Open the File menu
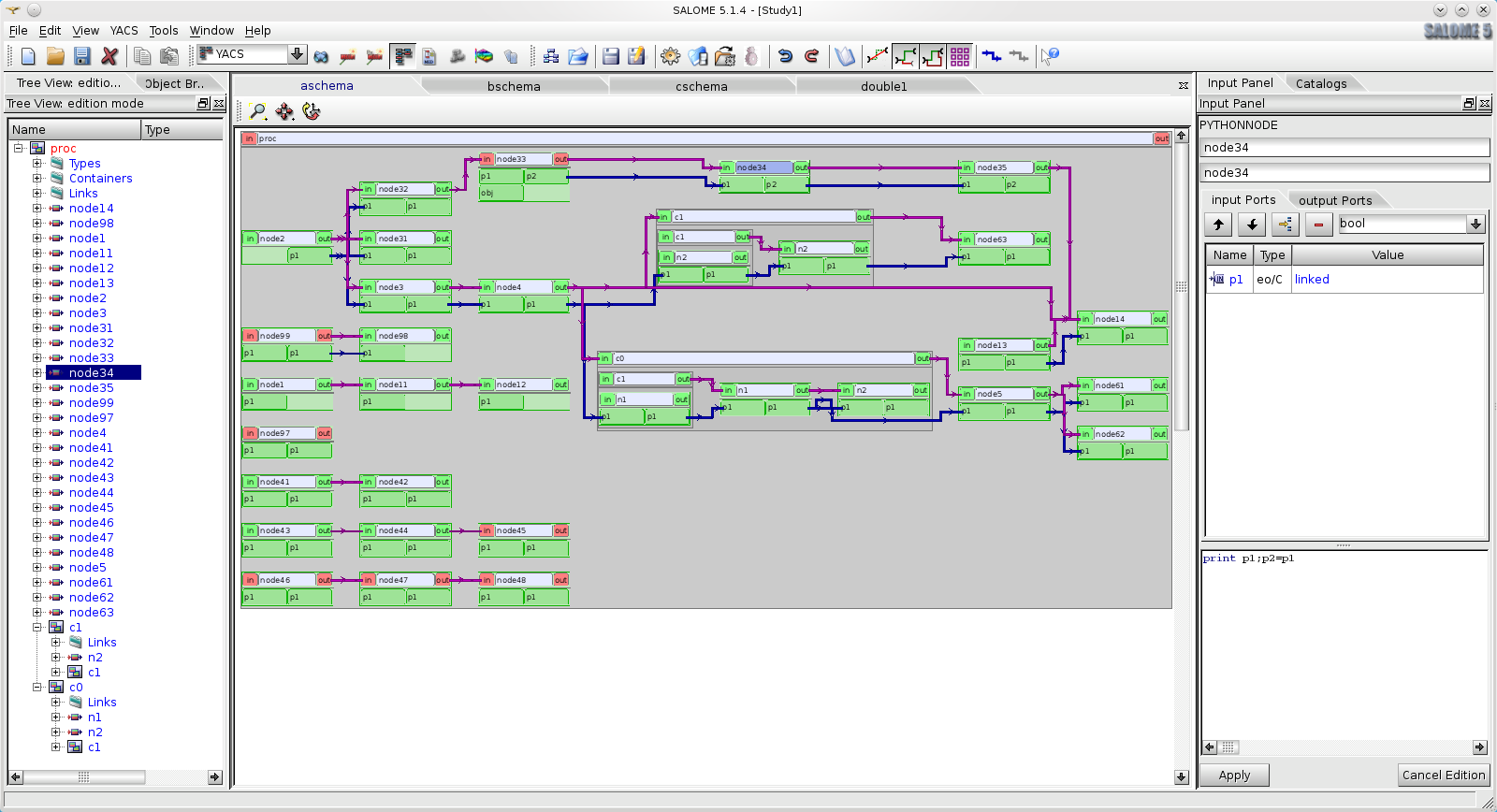1497x812 pixels. coord(18,30)
